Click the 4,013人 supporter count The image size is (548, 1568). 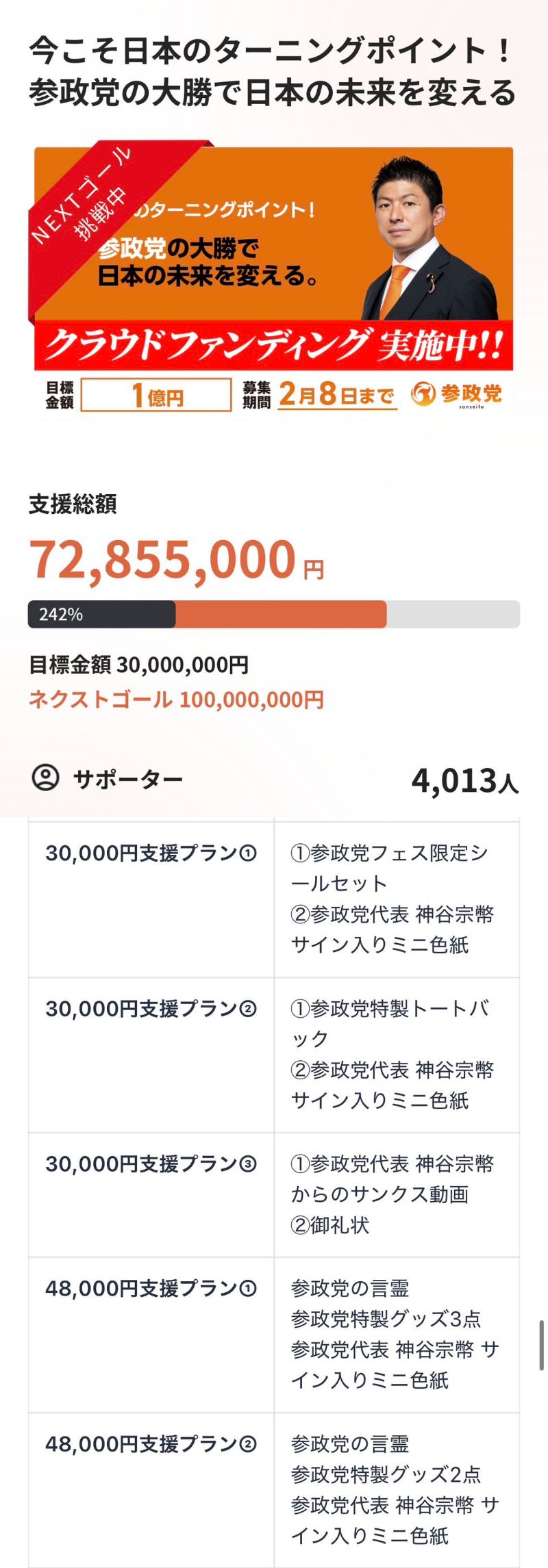click(x=464, y=780)
